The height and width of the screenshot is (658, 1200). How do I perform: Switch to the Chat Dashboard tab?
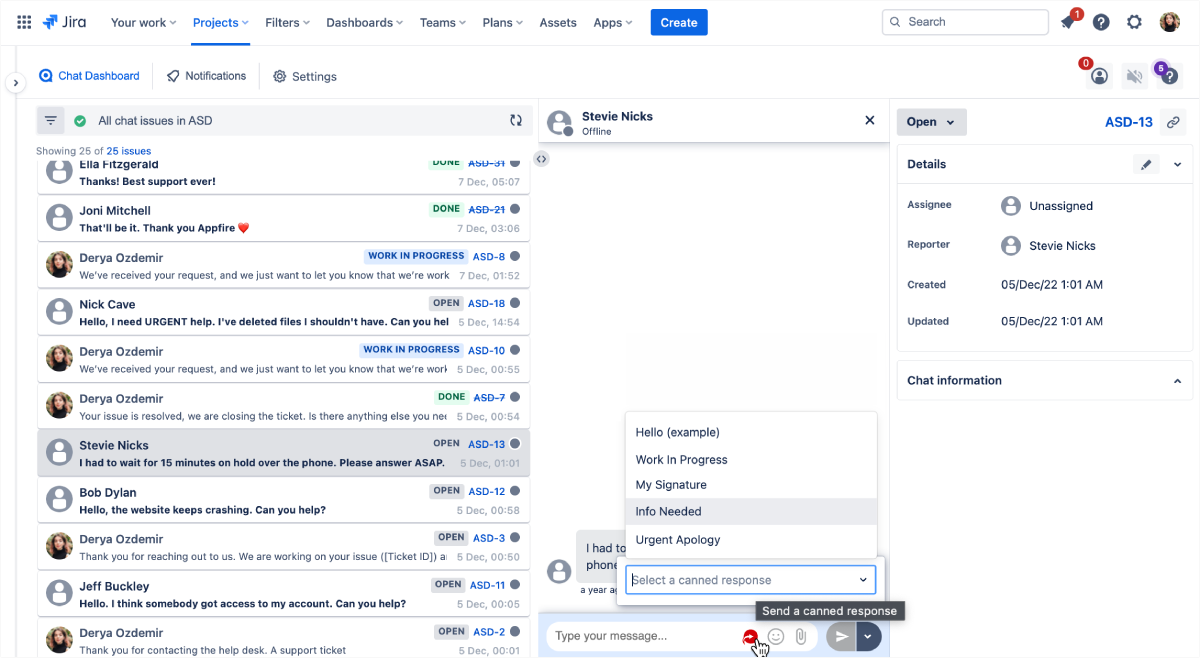tap(89, 76)
